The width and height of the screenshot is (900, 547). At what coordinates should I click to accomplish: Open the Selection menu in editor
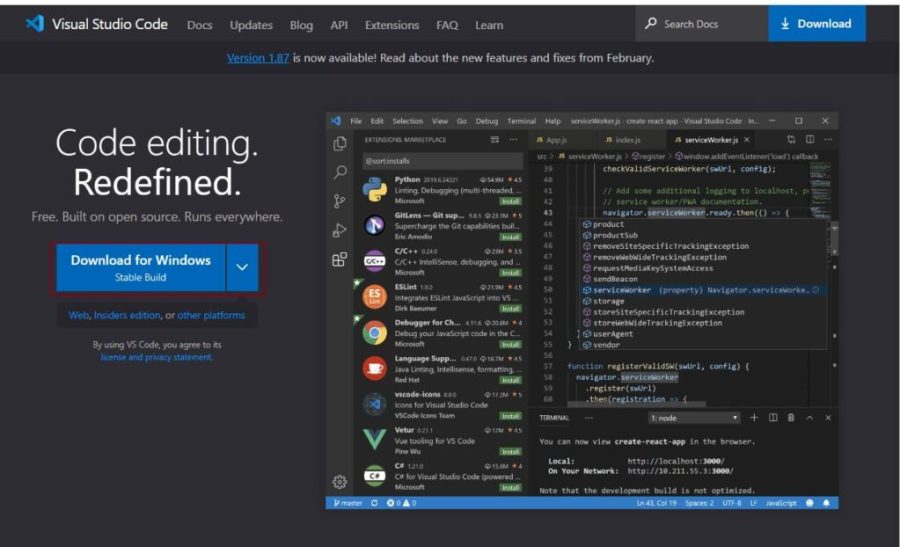(408, 121)
